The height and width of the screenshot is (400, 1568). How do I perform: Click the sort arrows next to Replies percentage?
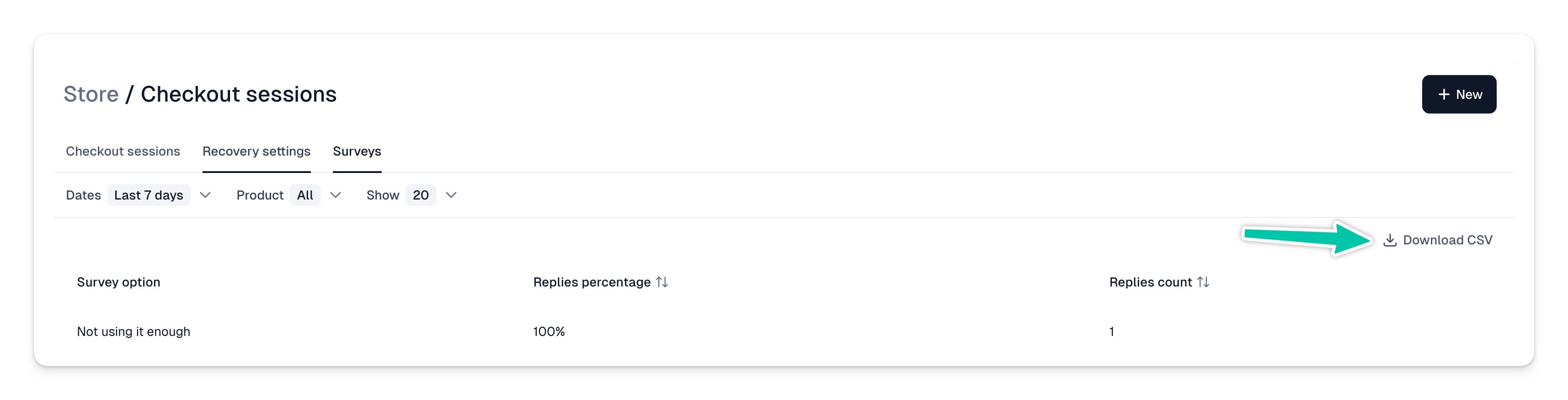click(x=661, y=282)
